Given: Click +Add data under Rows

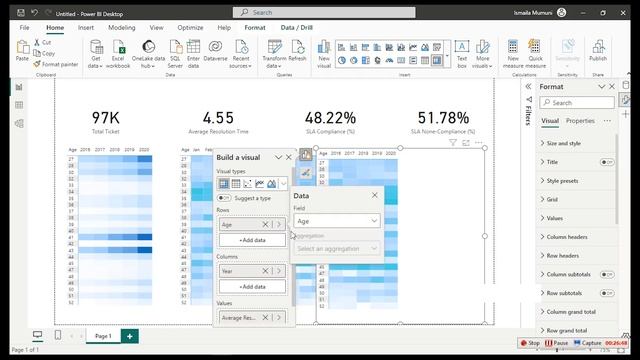Looking at the screenshot, I should pyautogui.click(x=252, y=240).
